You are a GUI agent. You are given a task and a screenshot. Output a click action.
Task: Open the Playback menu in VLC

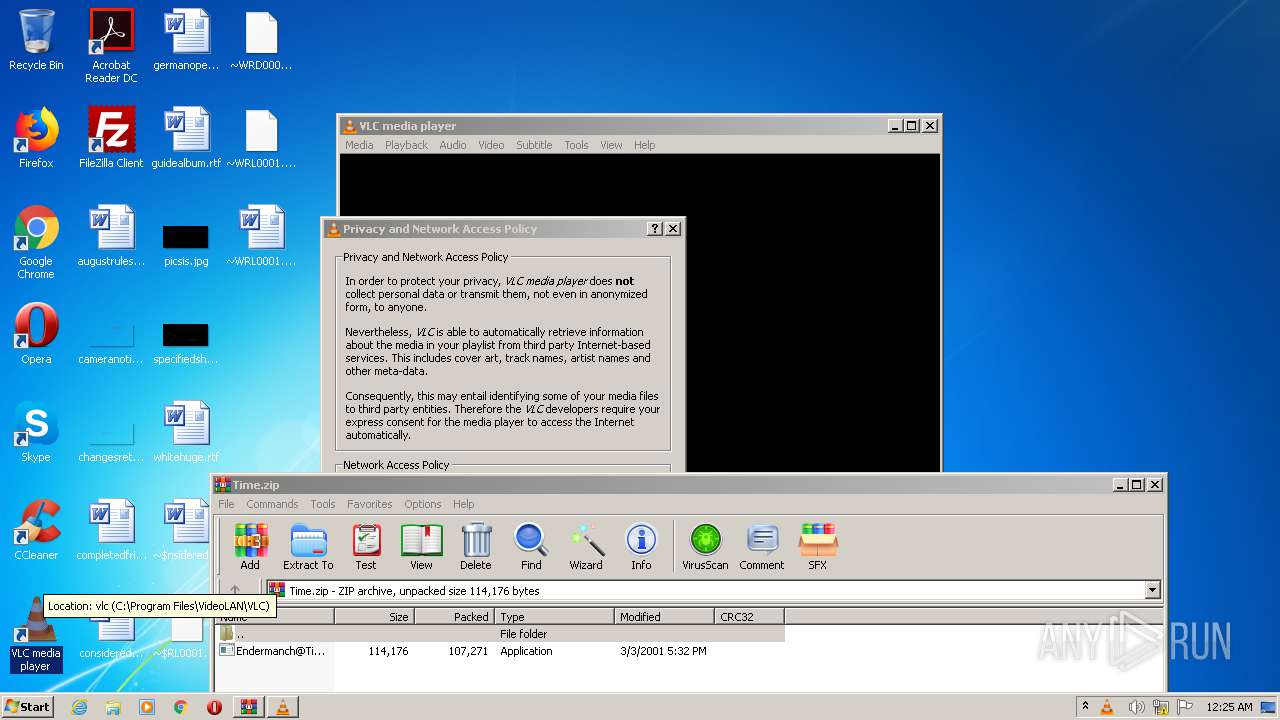(406, 145)
